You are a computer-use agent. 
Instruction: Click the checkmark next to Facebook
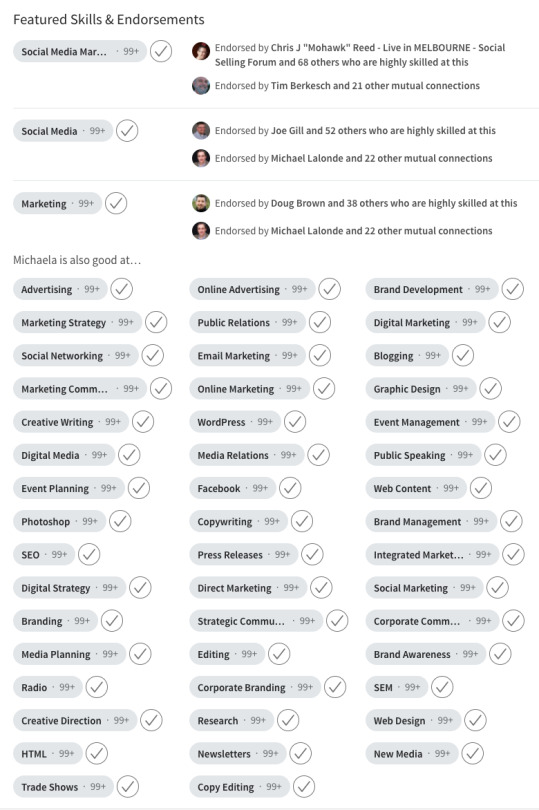point(290,488)
